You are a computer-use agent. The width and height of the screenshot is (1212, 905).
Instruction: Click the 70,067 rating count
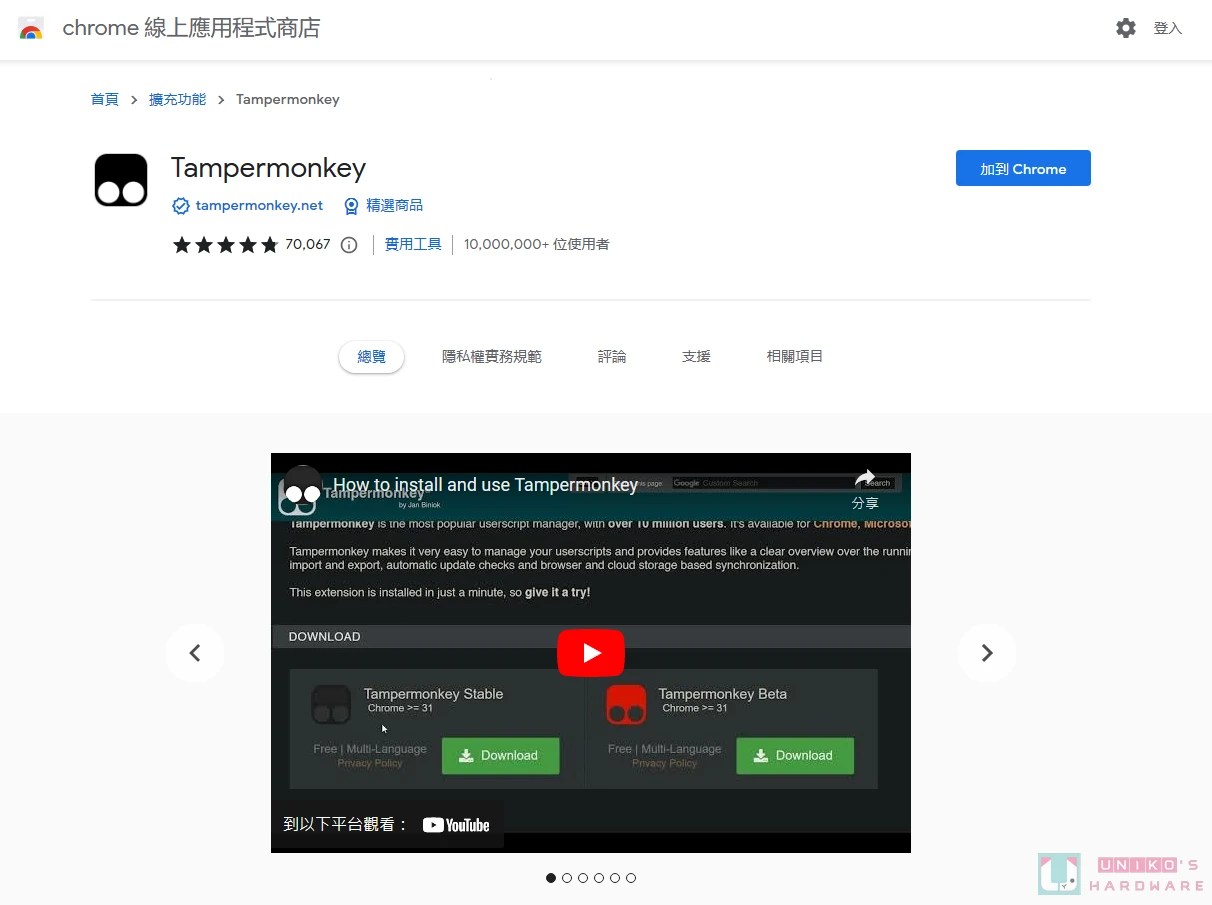point(307,245)
